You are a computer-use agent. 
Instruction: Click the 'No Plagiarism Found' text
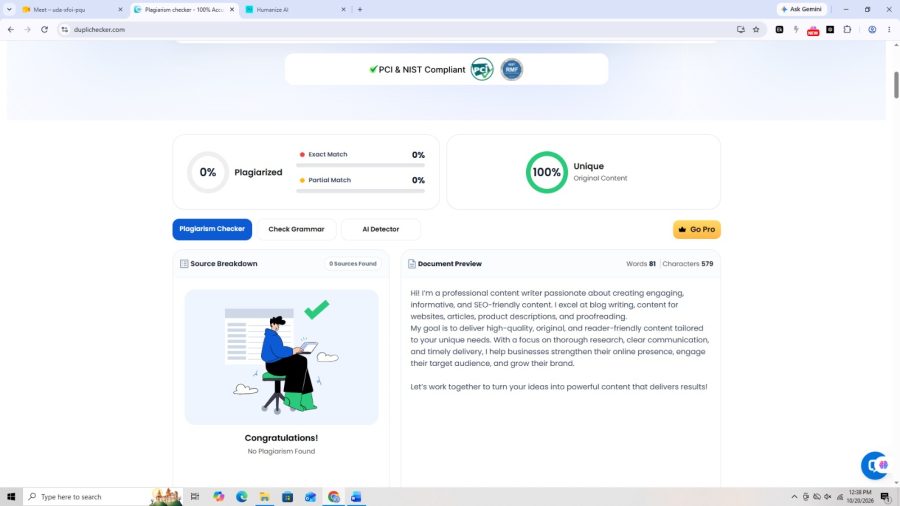coord(281,451)
